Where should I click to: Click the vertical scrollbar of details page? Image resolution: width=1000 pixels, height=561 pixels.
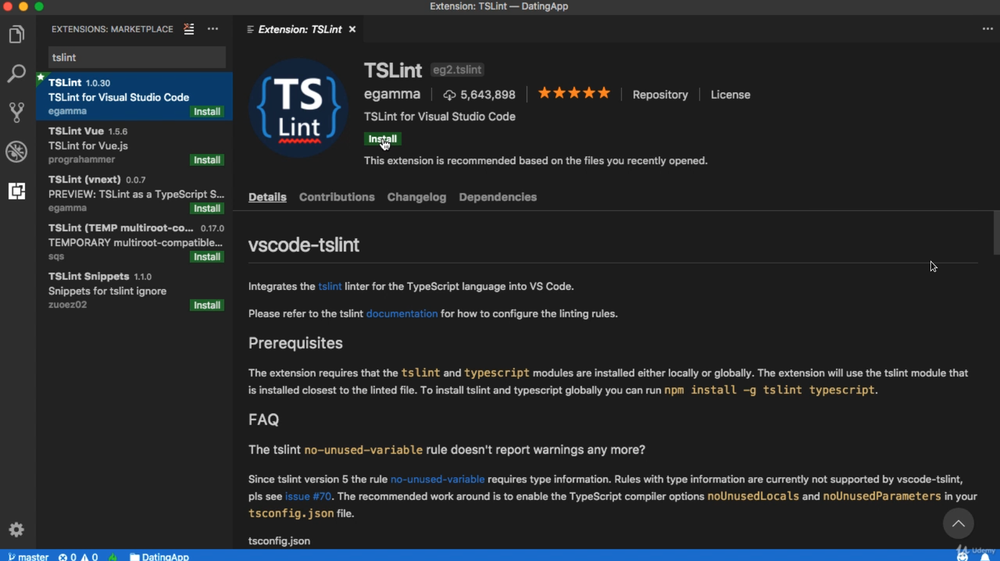996,233
